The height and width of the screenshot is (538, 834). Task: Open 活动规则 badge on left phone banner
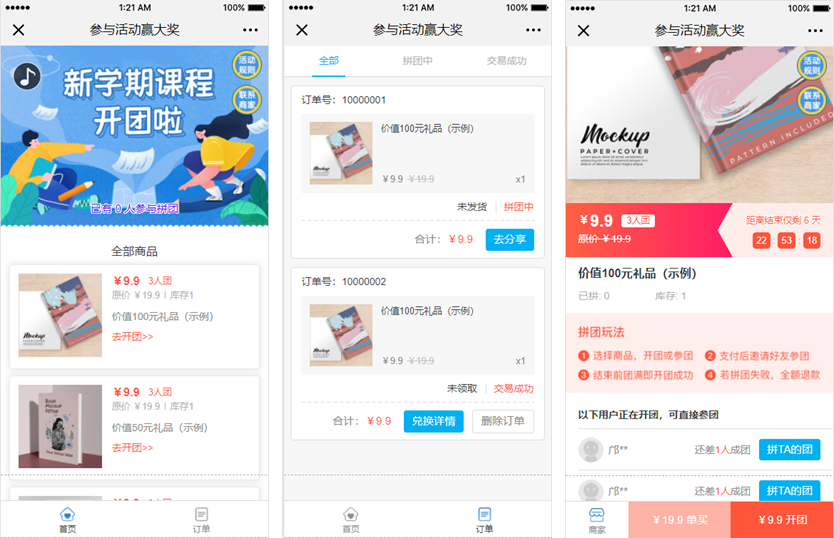[247, 65]
